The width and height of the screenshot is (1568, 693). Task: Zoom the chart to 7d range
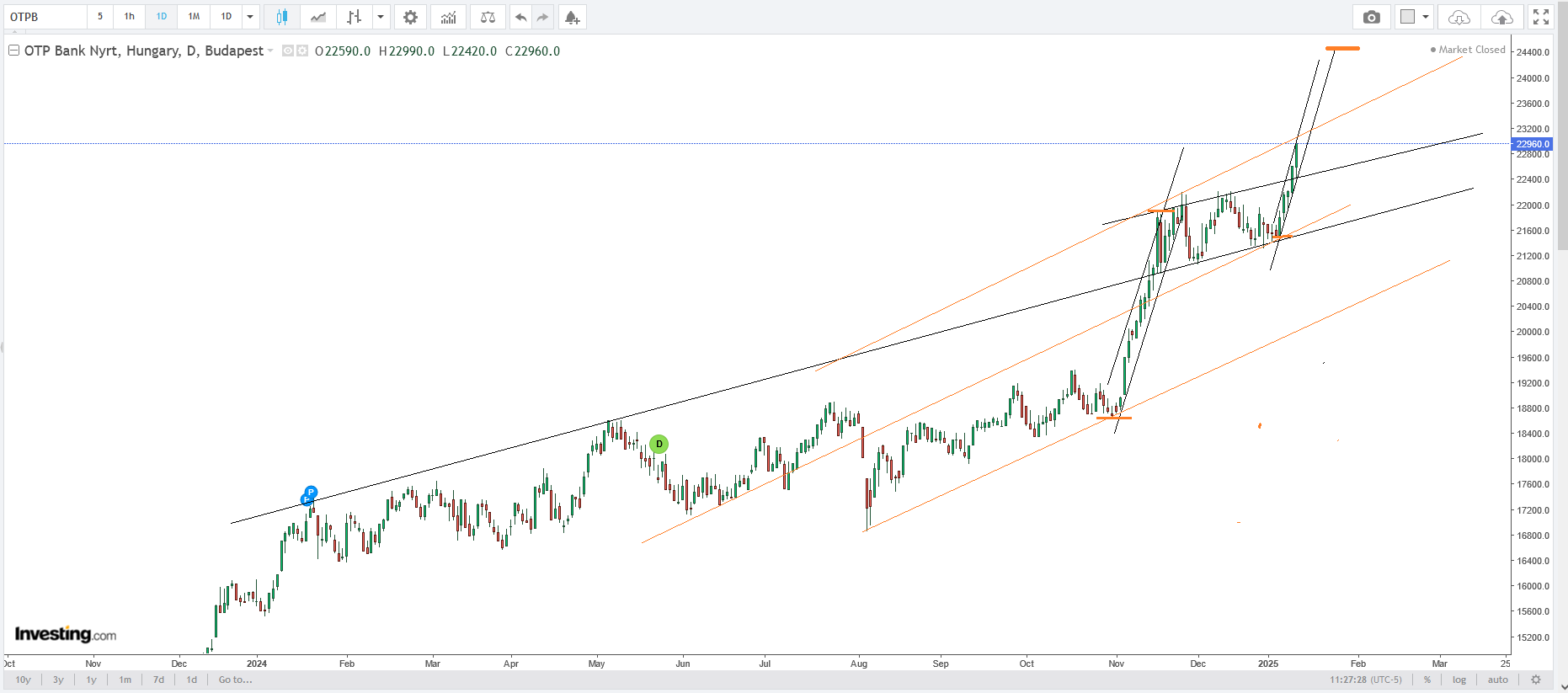(x=158, y=680)
